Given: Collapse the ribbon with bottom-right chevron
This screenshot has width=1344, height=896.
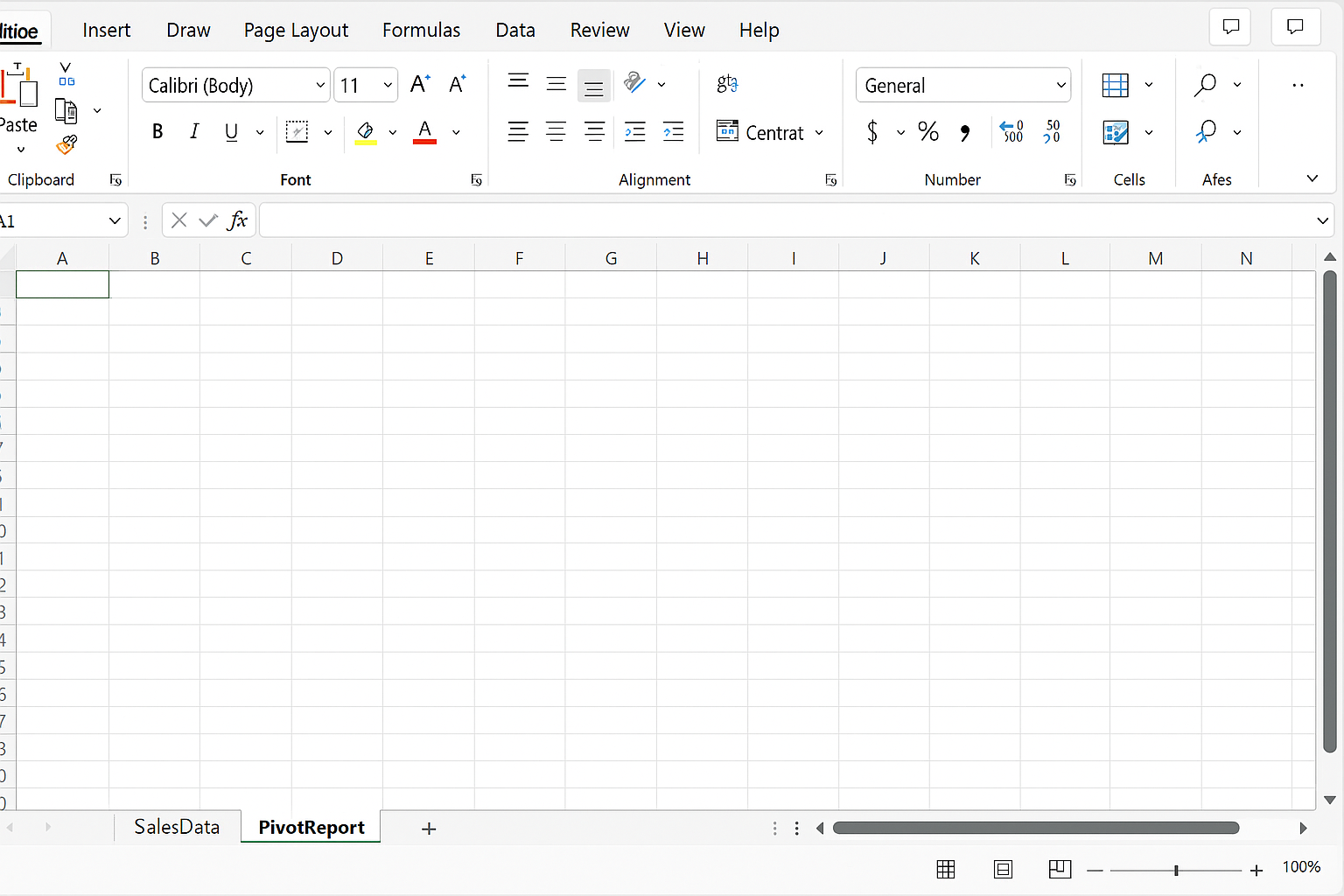Looking at the screenshot, I should pos(1312,178).
